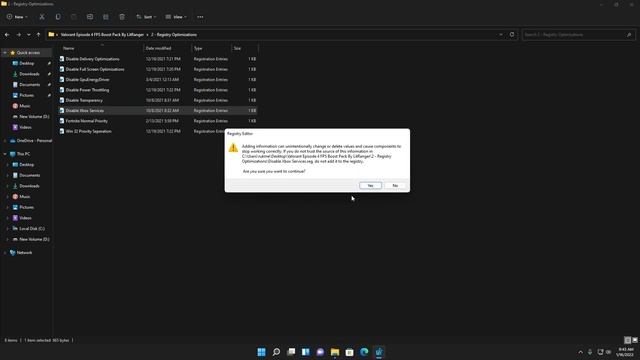Viewport: 640px width, 360px height.
Task: Switch to details view layout icon
Action: (x=628, y=340)
